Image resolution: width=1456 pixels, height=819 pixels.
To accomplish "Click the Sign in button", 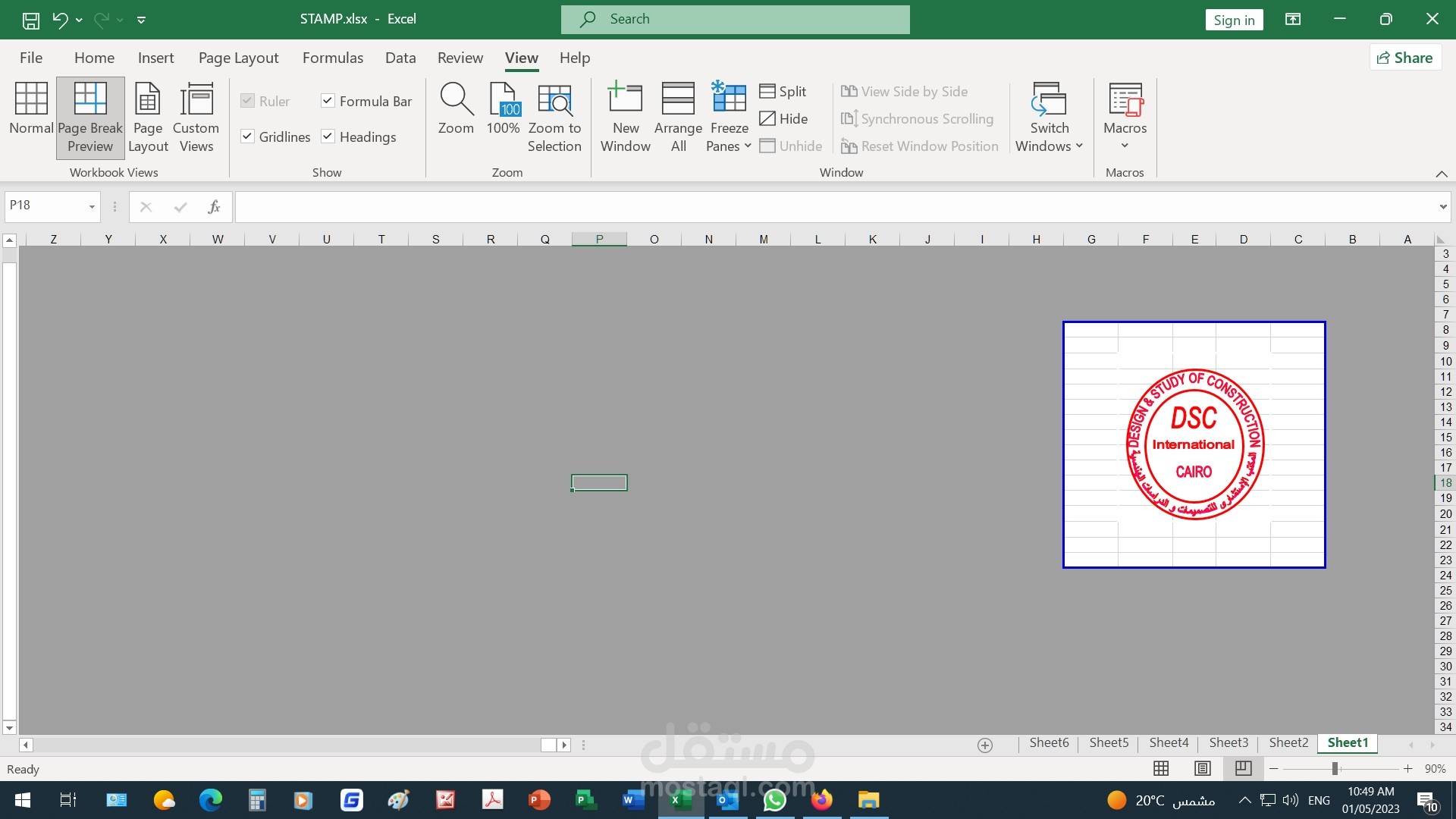I will pyautogui.click(x=1234, y=20).
